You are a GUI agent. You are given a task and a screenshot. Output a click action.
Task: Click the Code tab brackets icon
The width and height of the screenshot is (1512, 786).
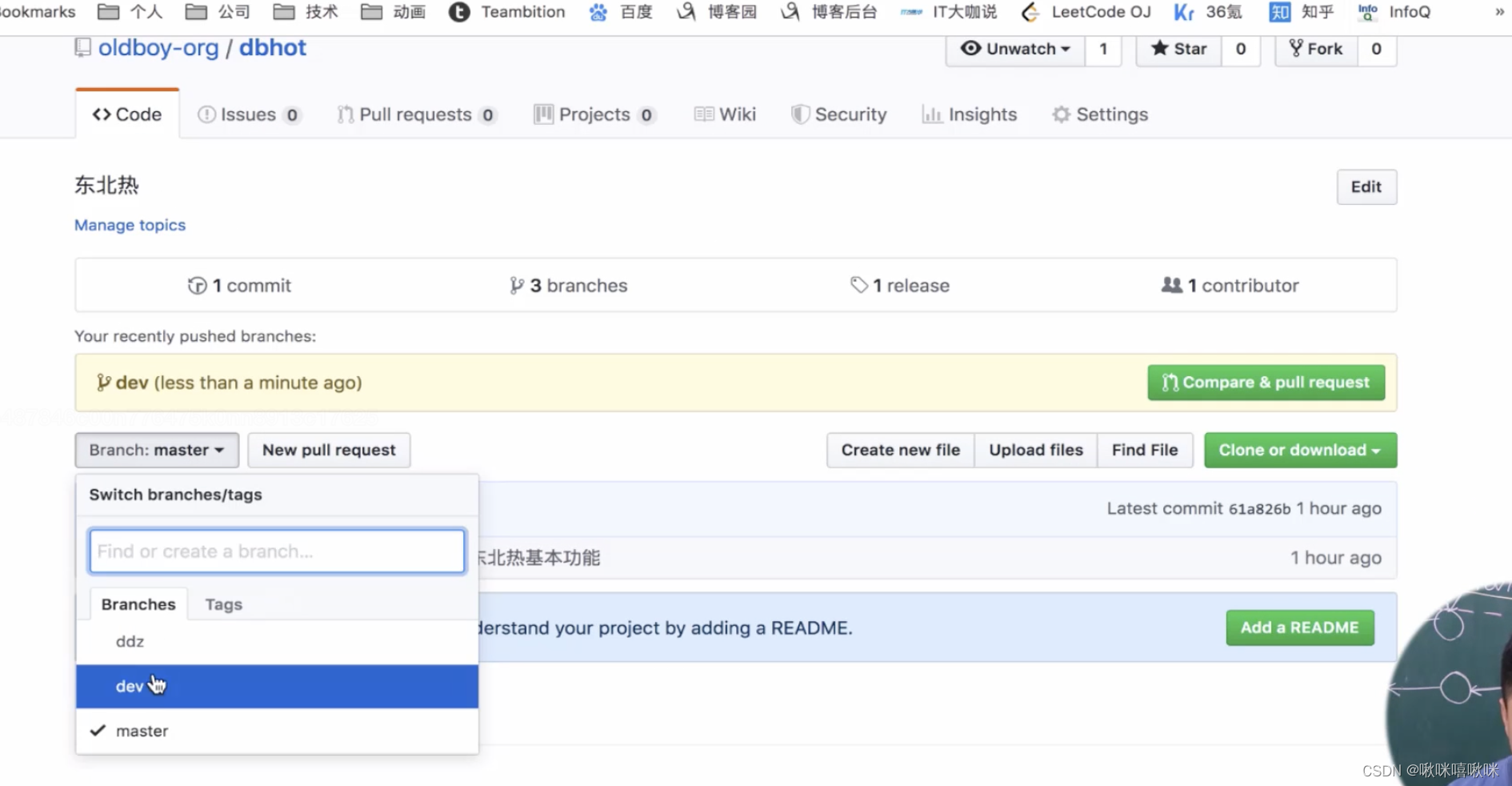click(102, 114)
